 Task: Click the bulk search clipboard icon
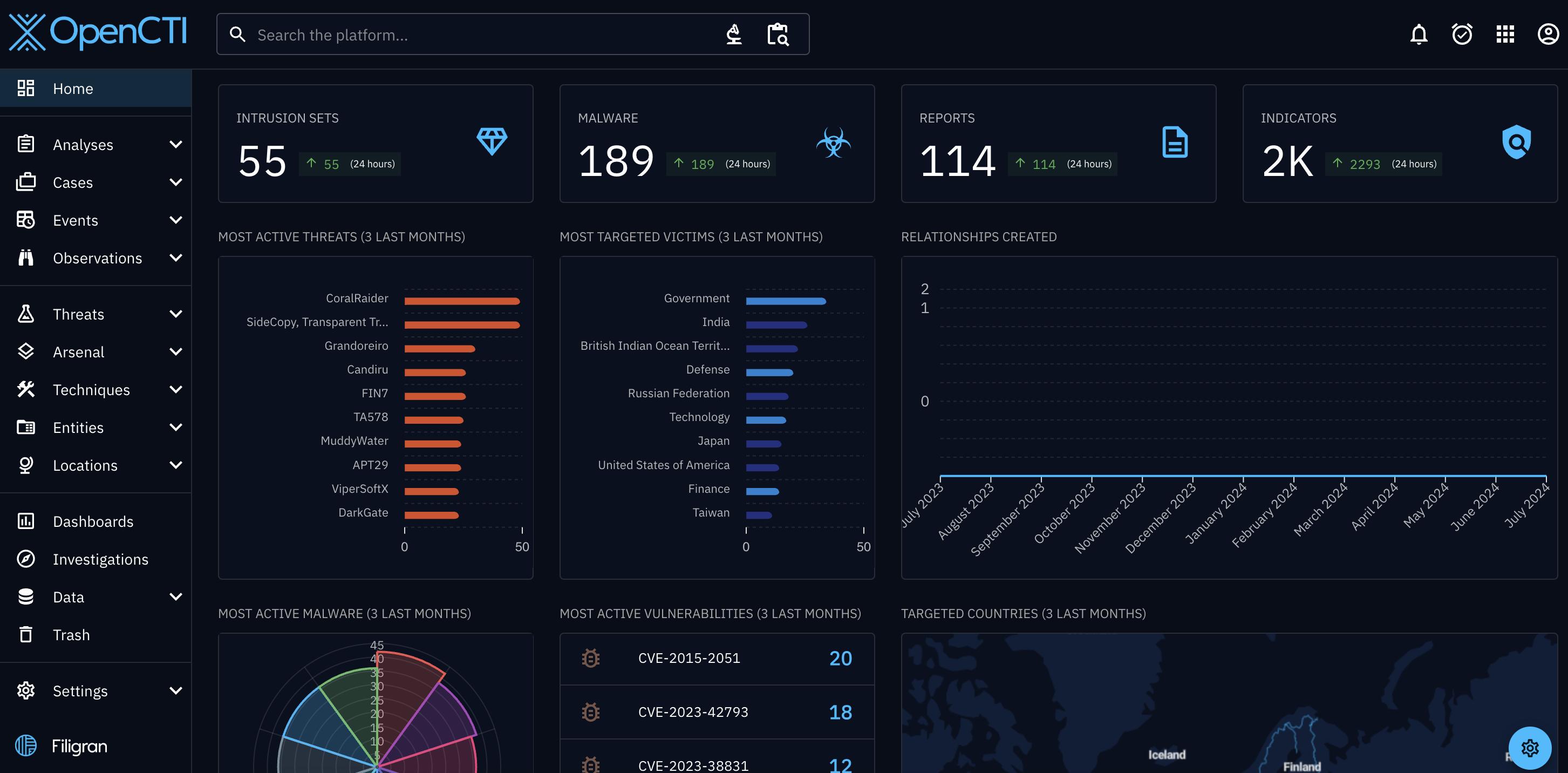tap(778, 35)
